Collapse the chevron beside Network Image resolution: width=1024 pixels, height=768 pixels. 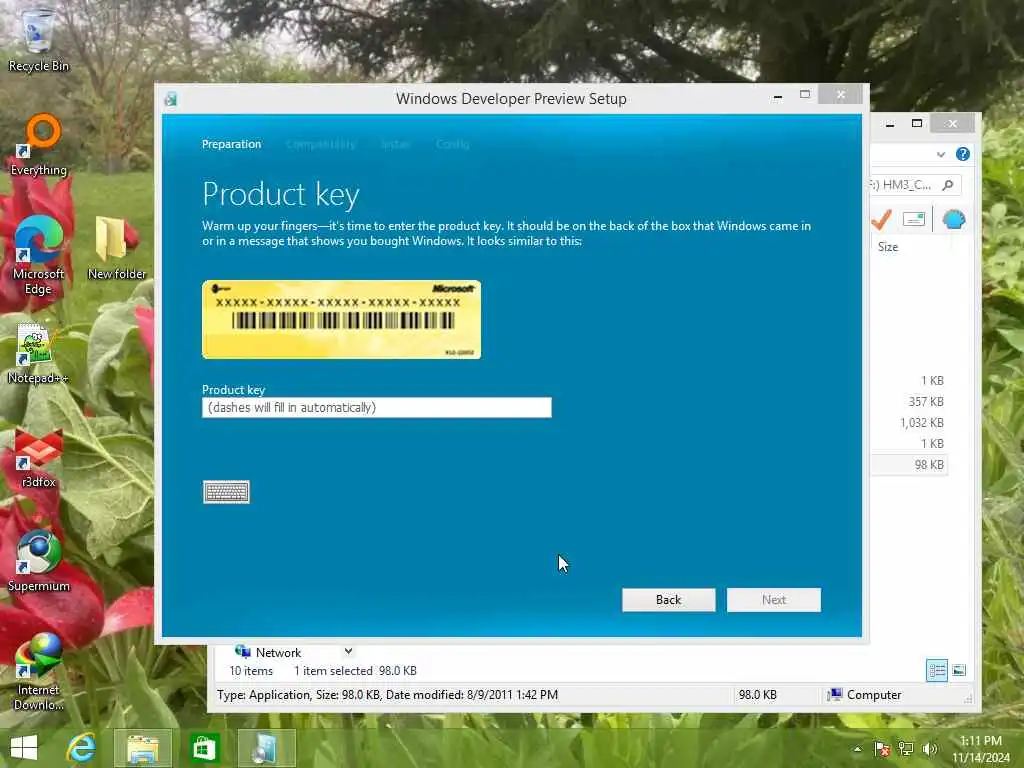pos(348,651)
